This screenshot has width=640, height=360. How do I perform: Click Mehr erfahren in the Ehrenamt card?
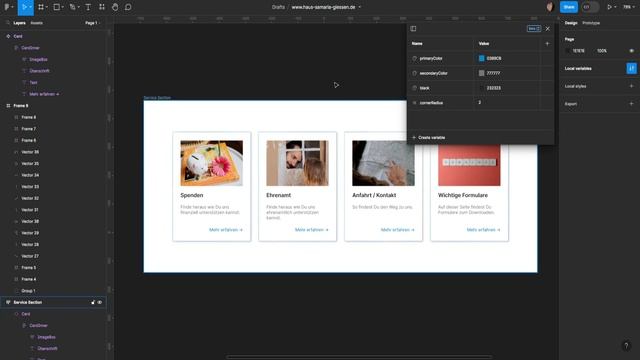coord(311,230)
